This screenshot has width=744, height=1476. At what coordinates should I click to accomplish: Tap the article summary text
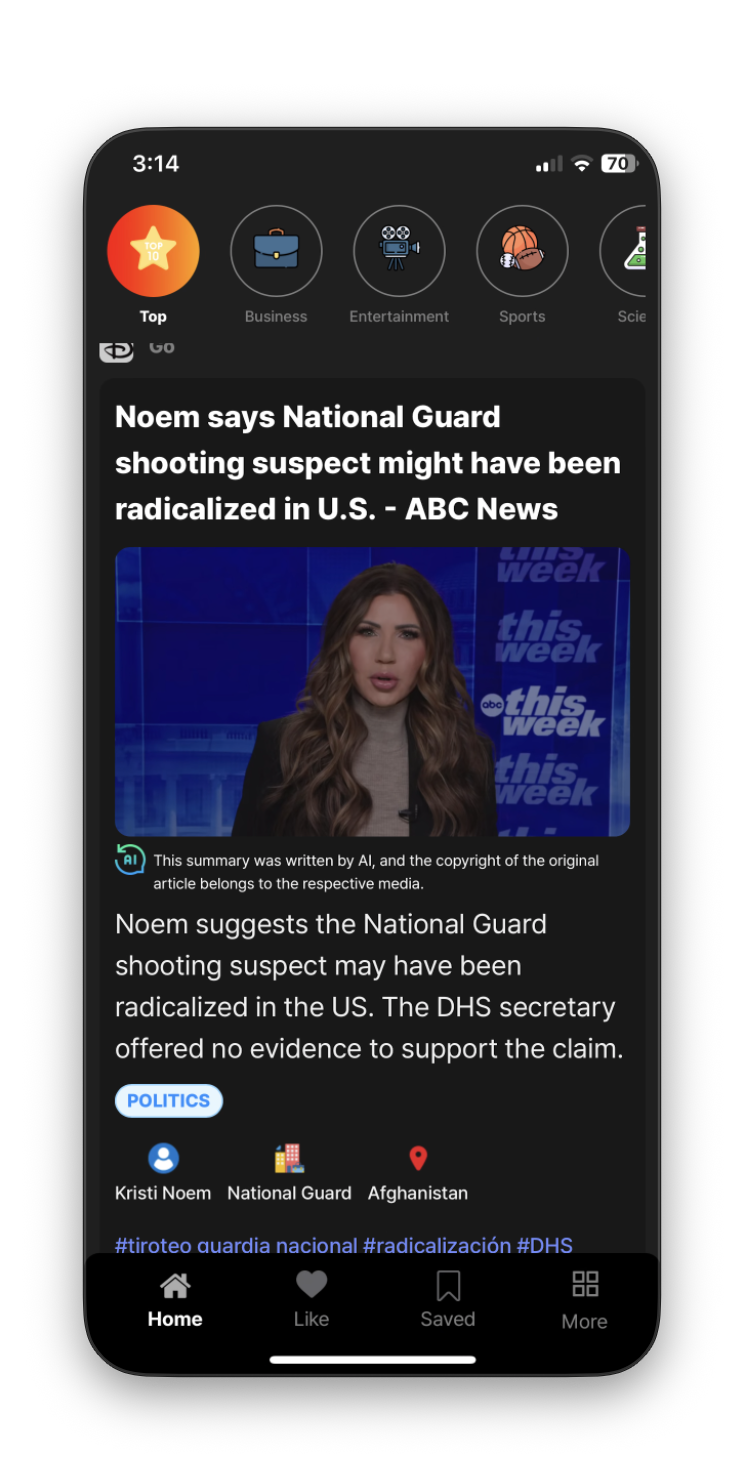[x=369, y=986]
